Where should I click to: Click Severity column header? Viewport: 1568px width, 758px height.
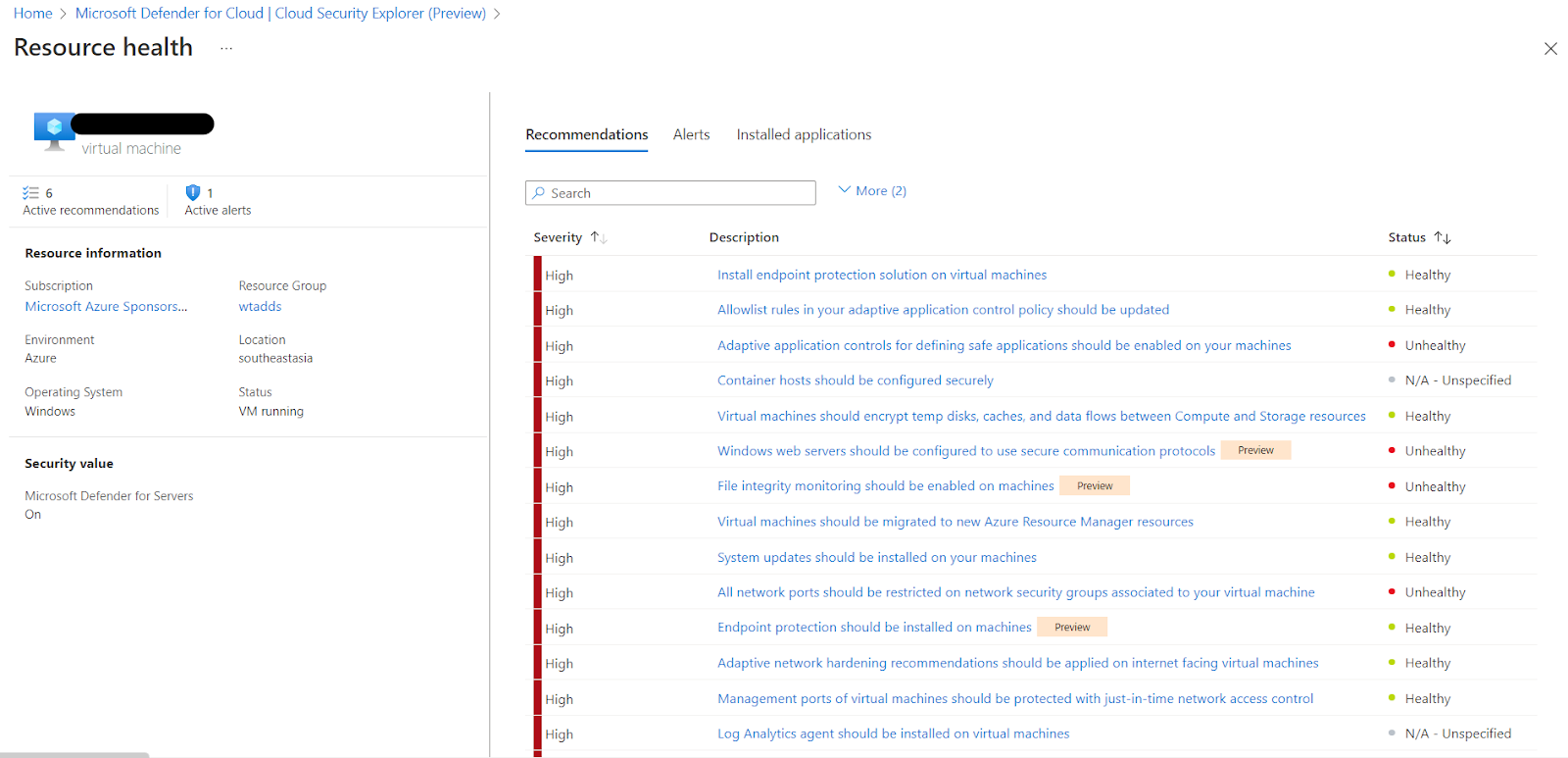(558, 237)
